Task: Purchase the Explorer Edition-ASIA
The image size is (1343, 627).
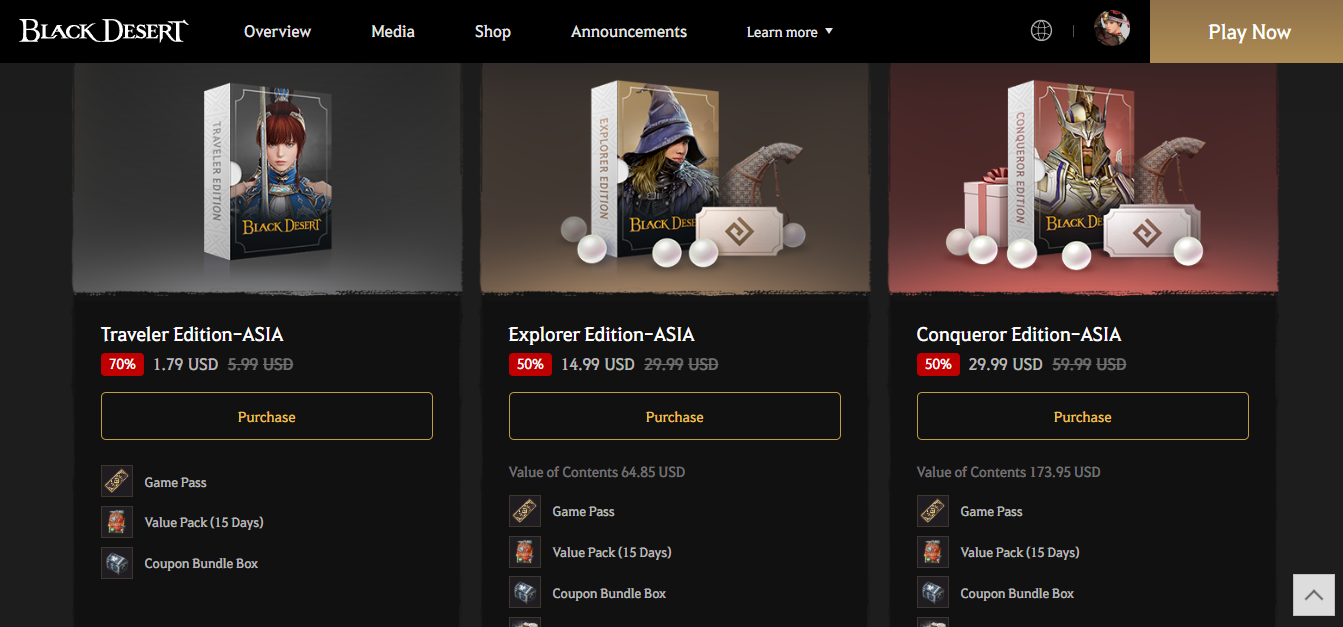Action: click(675, 416)
